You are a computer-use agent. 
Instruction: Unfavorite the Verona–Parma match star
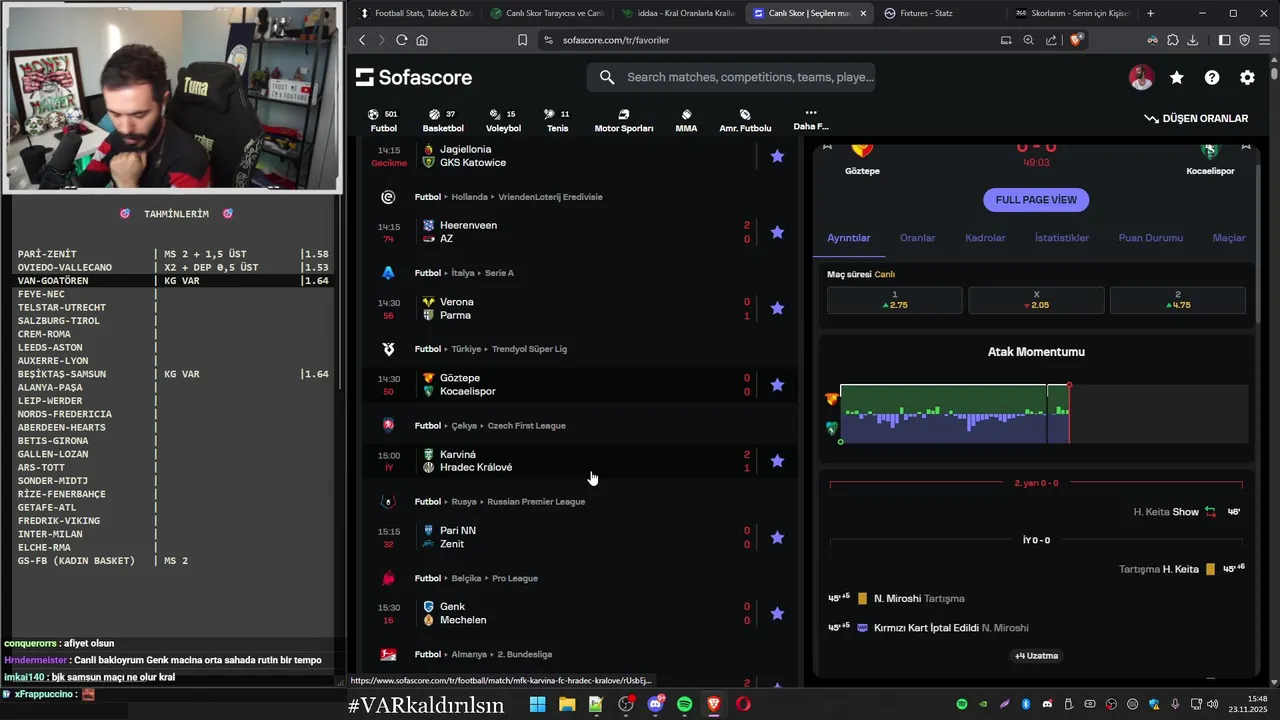click(x=777, y=308)
